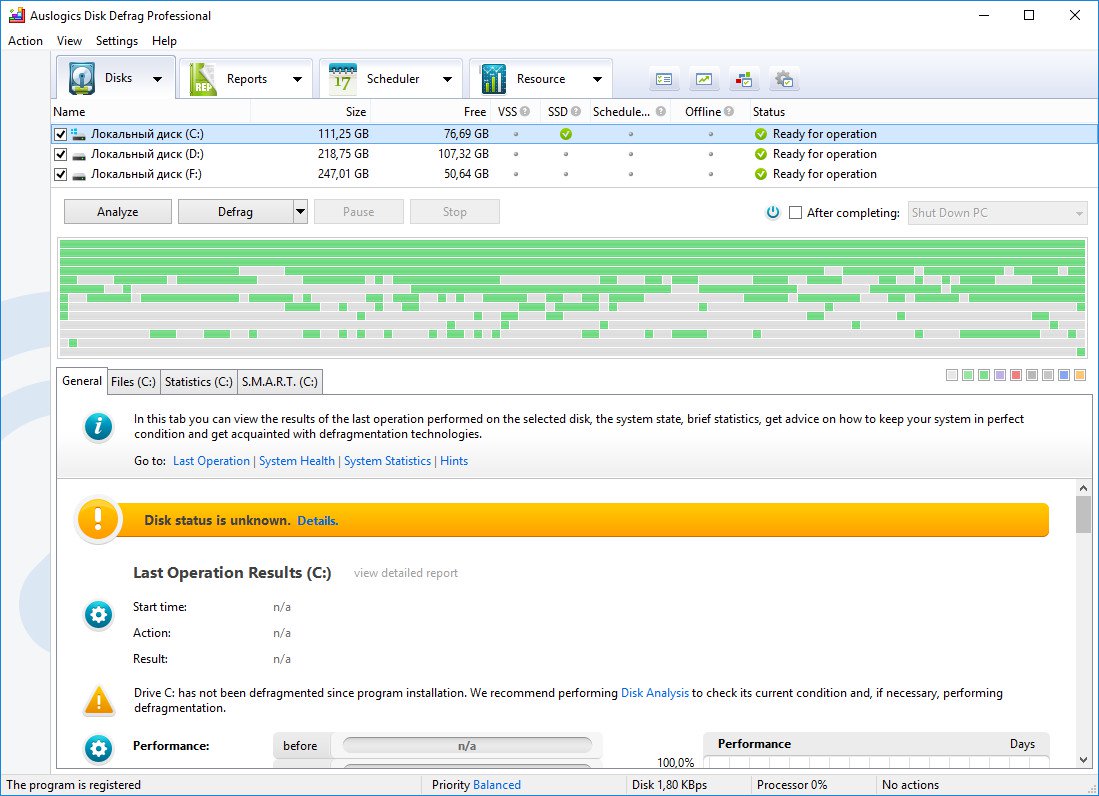Click the SSD column help icon
1099x796 pixels.
point(575,111)
